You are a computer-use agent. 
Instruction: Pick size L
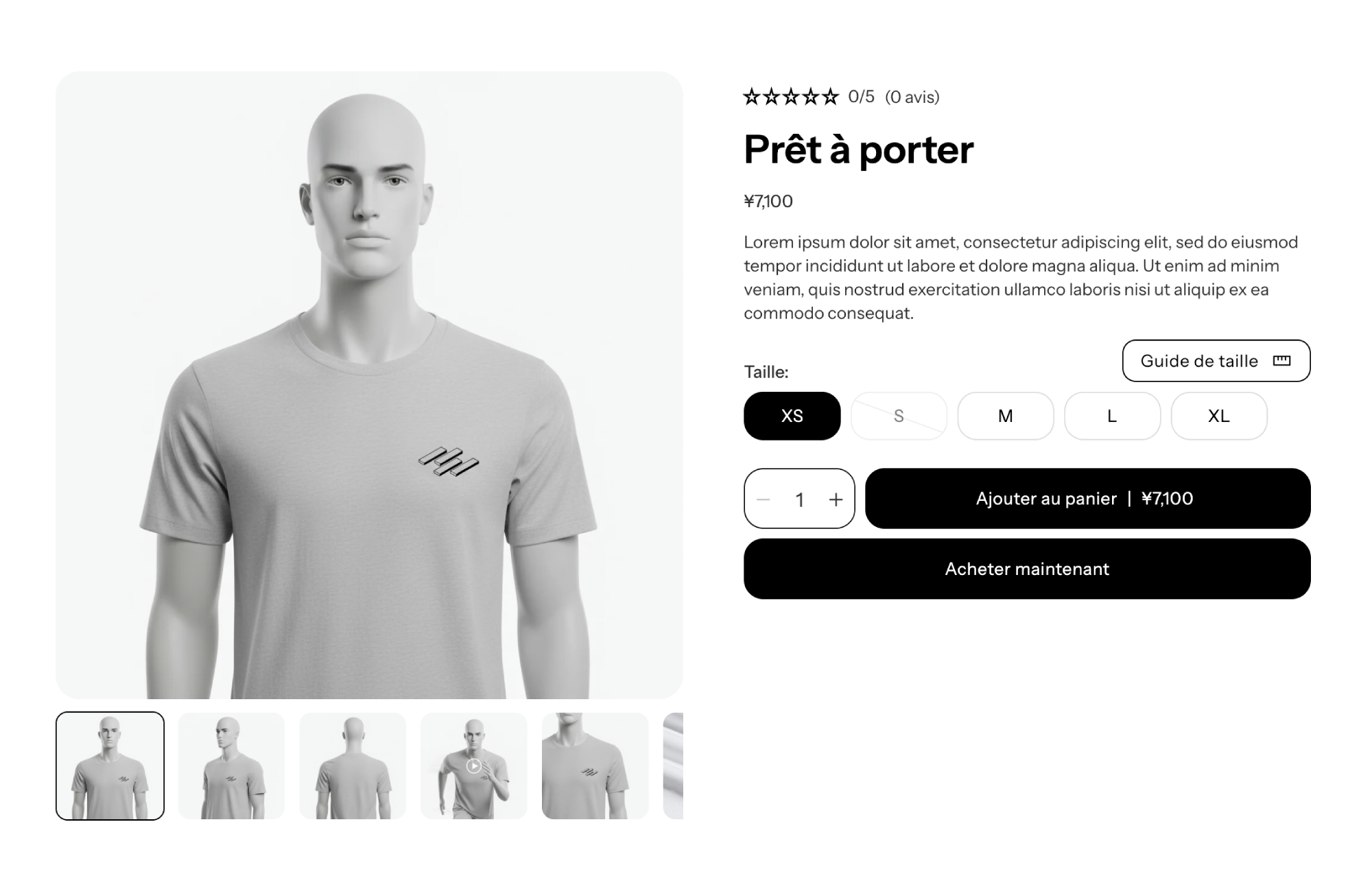pyautogui.click(x=1112, y=416)
